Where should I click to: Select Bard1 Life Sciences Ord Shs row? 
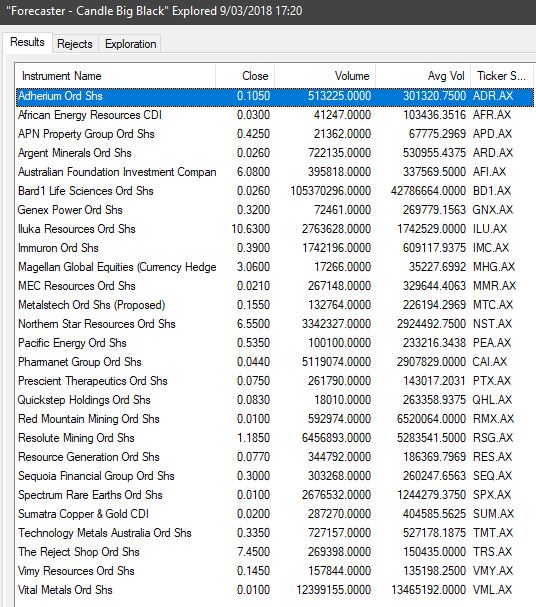pos(275,191)
